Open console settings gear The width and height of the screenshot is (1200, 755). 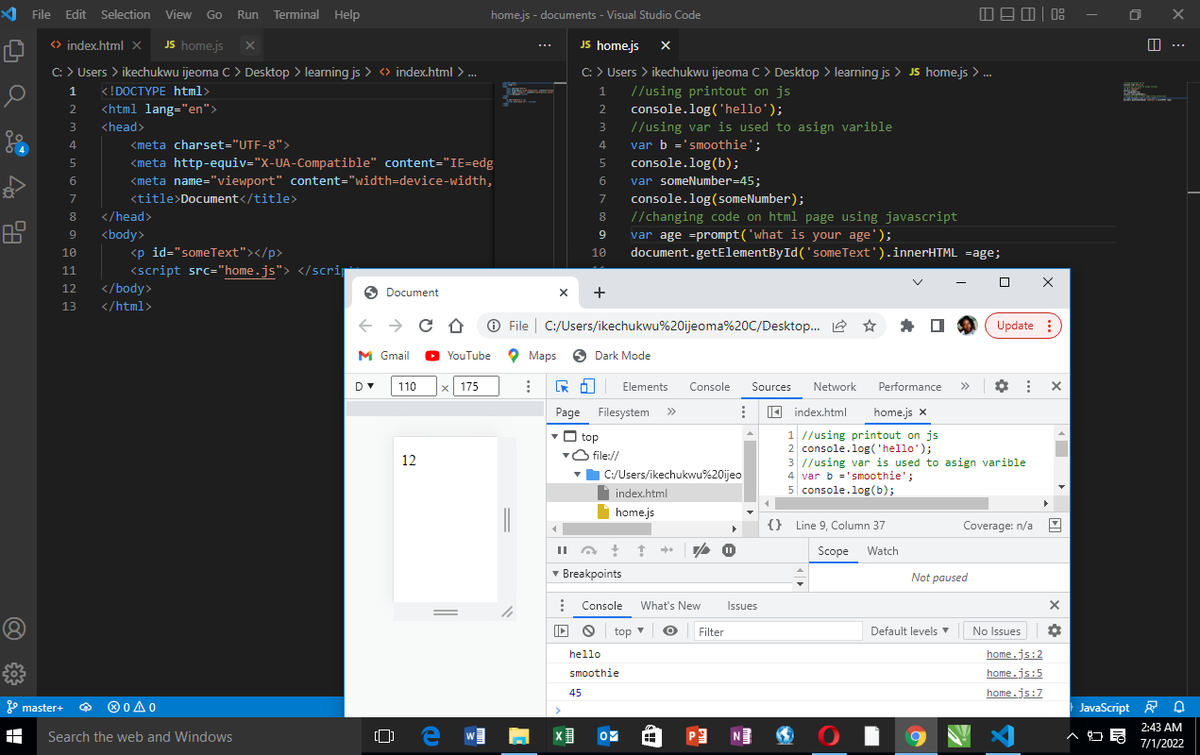(x=1053, y=631)
